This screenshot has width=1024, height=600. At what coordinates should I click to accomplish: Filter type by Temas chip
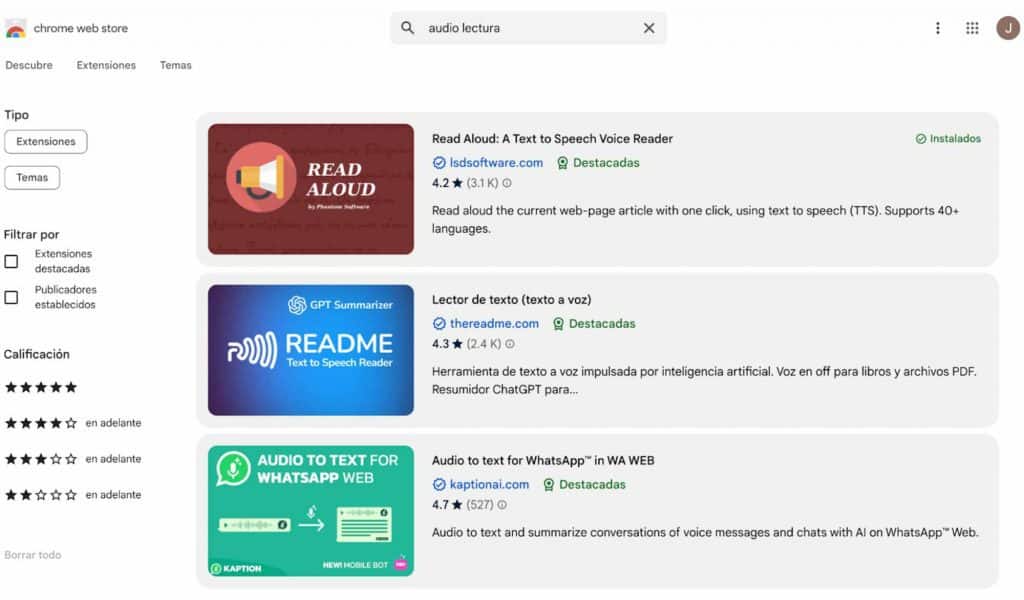point(32,178)
